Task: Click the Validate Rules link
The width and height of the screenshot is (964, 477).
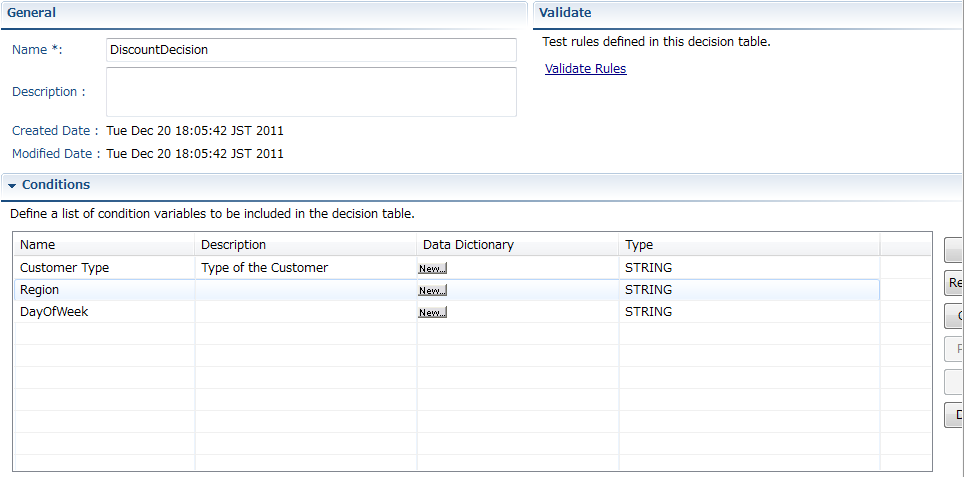Action: pos(585,69)
